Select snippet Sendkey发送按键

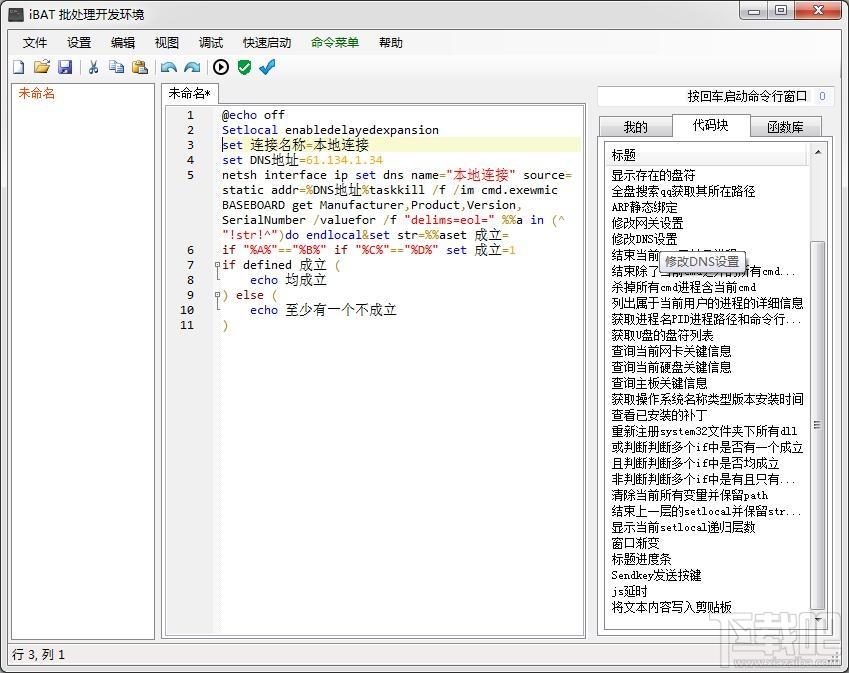(x=656, y=576)
